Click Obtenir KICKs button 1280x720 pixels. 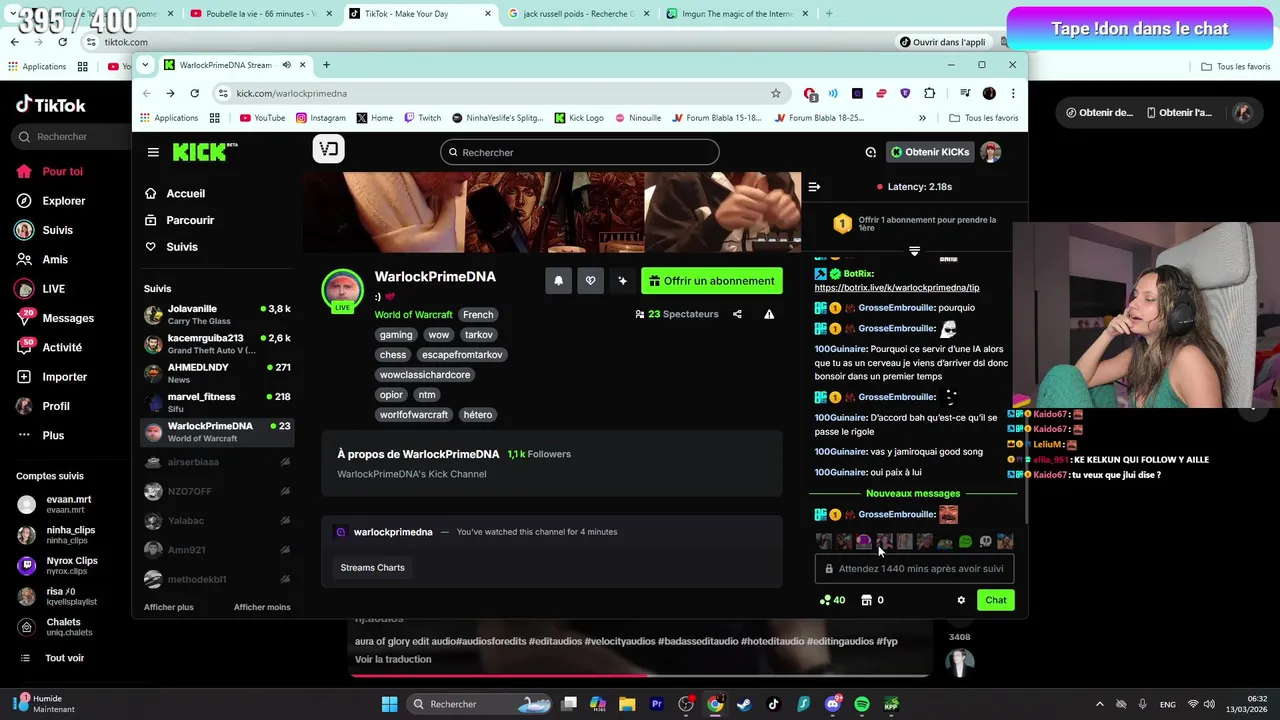pos(930,152)
